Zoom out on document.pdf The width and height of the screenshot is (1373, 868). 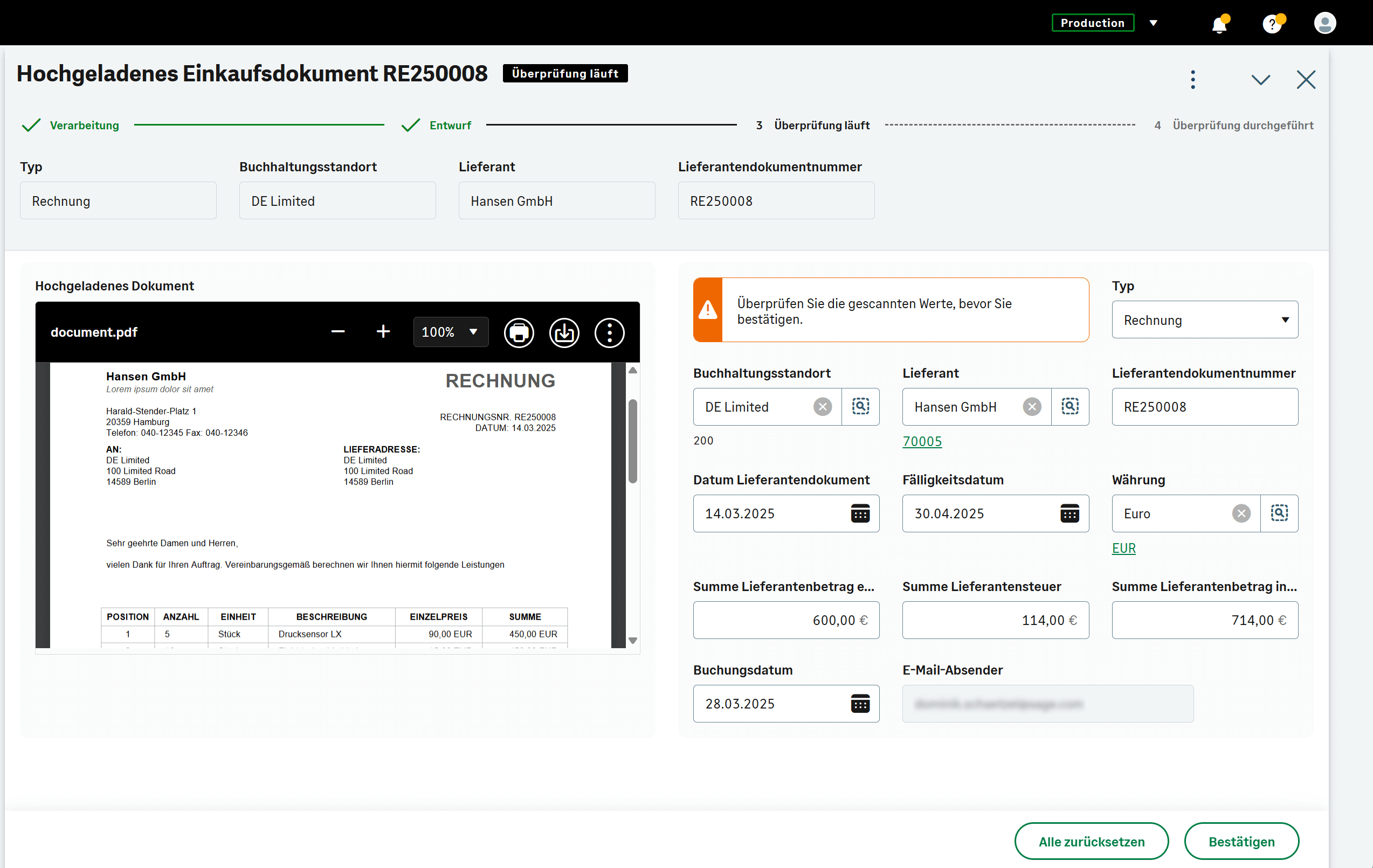(337, 332)
